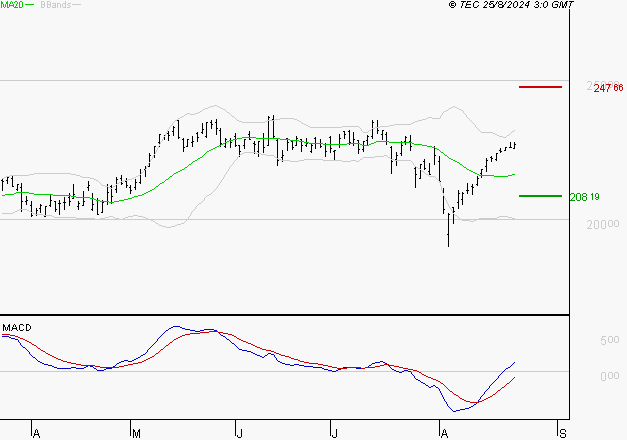Click the MACD 000 zero axis label
This screenshot has height=440, width=627.
click(x=609, y=376)
